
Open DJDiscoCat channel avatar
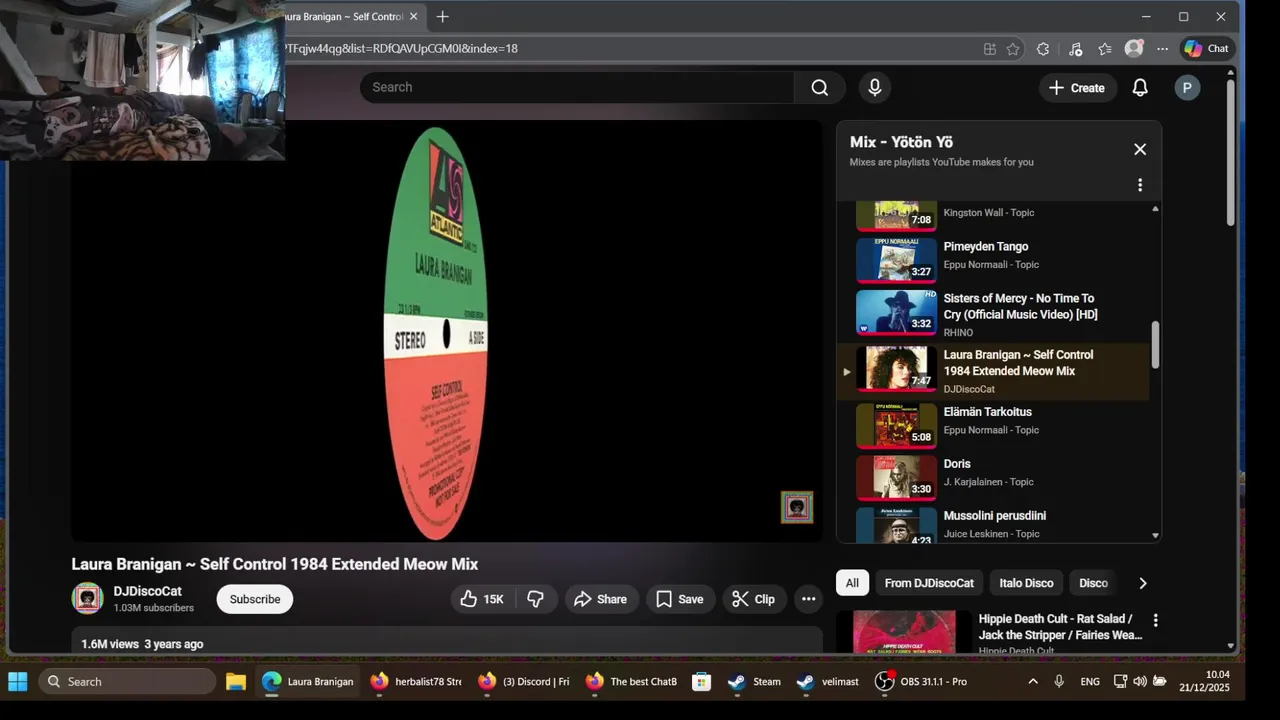click(x=88, y=598)
